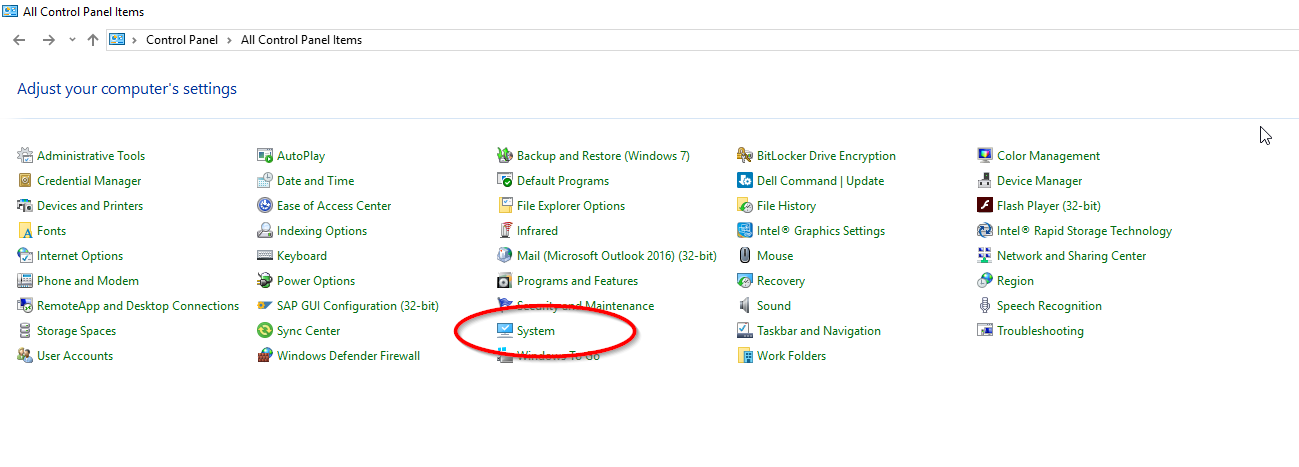Screen dimensions: 1299x467
Task: Open File Explorer Options link
Action: (x=571, y=206)
